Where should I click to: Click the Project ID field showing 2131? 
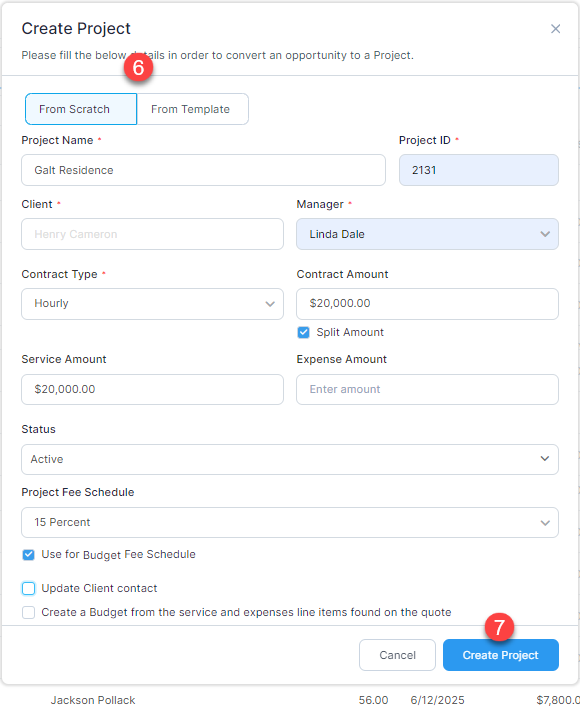pyautogui.click(x=479, y=170)
